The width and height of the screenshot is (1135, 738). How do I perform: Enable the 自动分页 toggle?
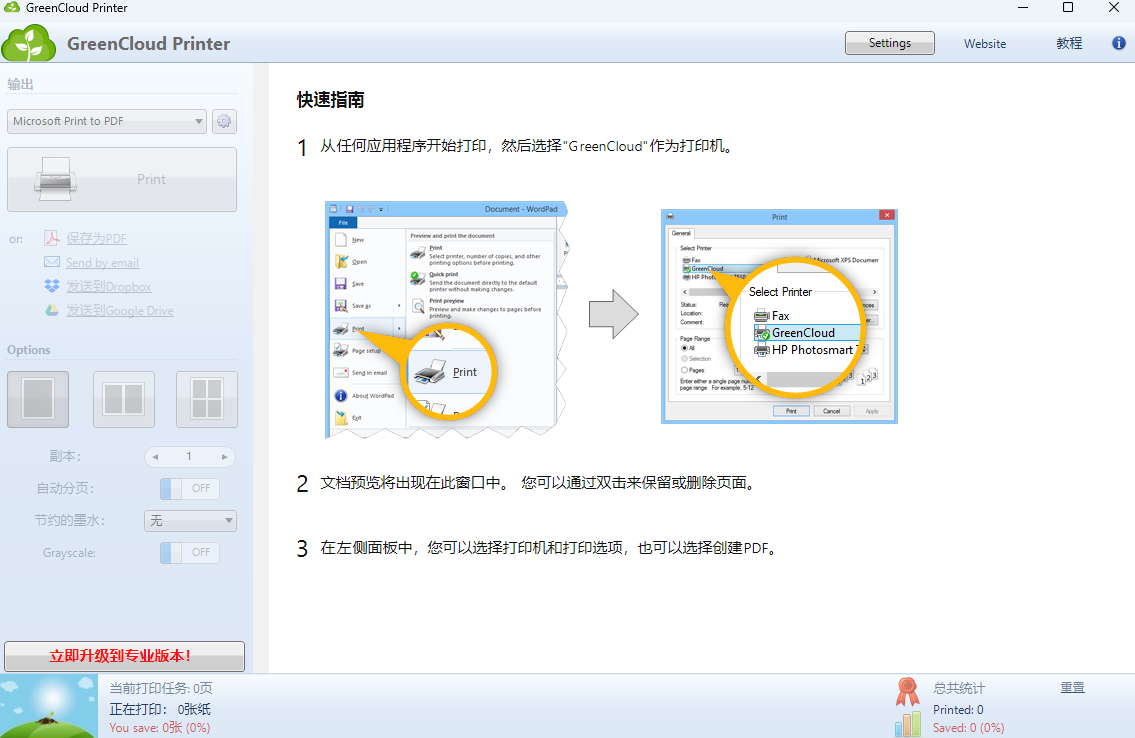tap(189, 488)
